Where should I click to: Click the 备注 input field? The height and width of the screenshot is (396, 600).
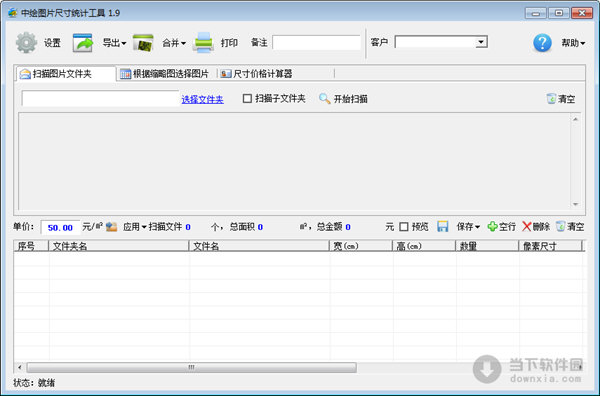(316, 42)
